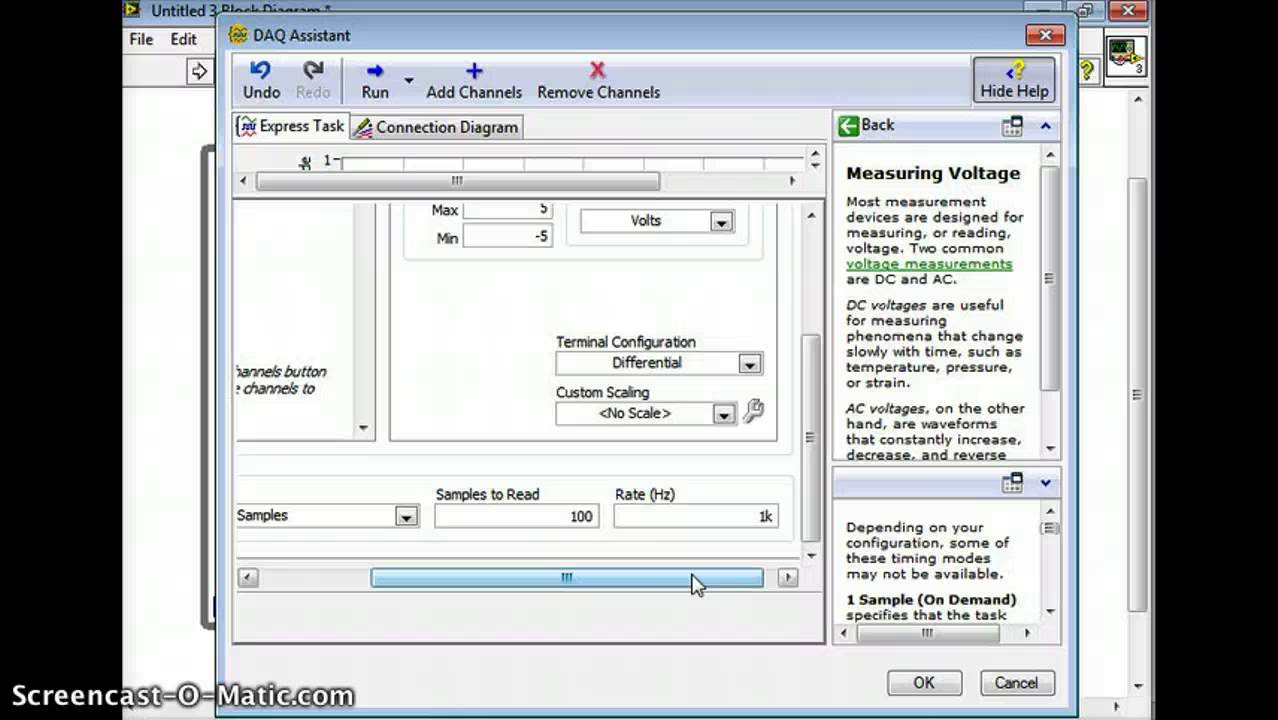Go Back in the help panel
The image size is (1278, 720).
coord(866,125)
